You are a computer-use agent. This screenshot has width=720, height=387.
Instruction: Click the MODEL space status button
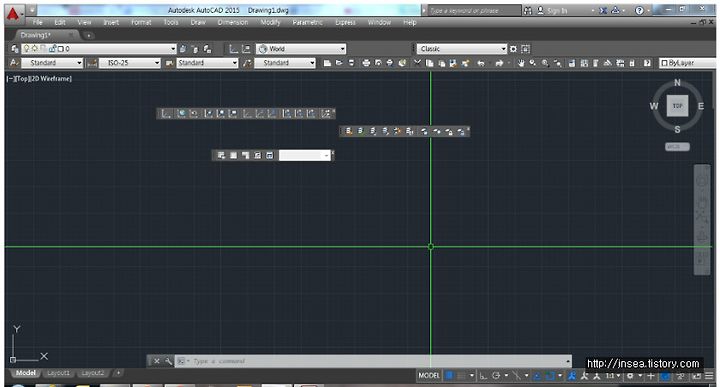coord(429,376)
